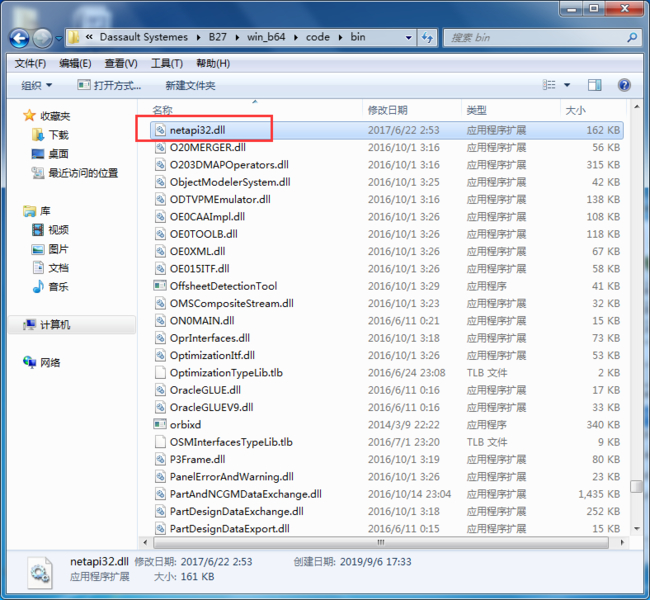The image size is (650, 600).
Task: Open 下载 folder in favorites
Action: tap(51, 135)
